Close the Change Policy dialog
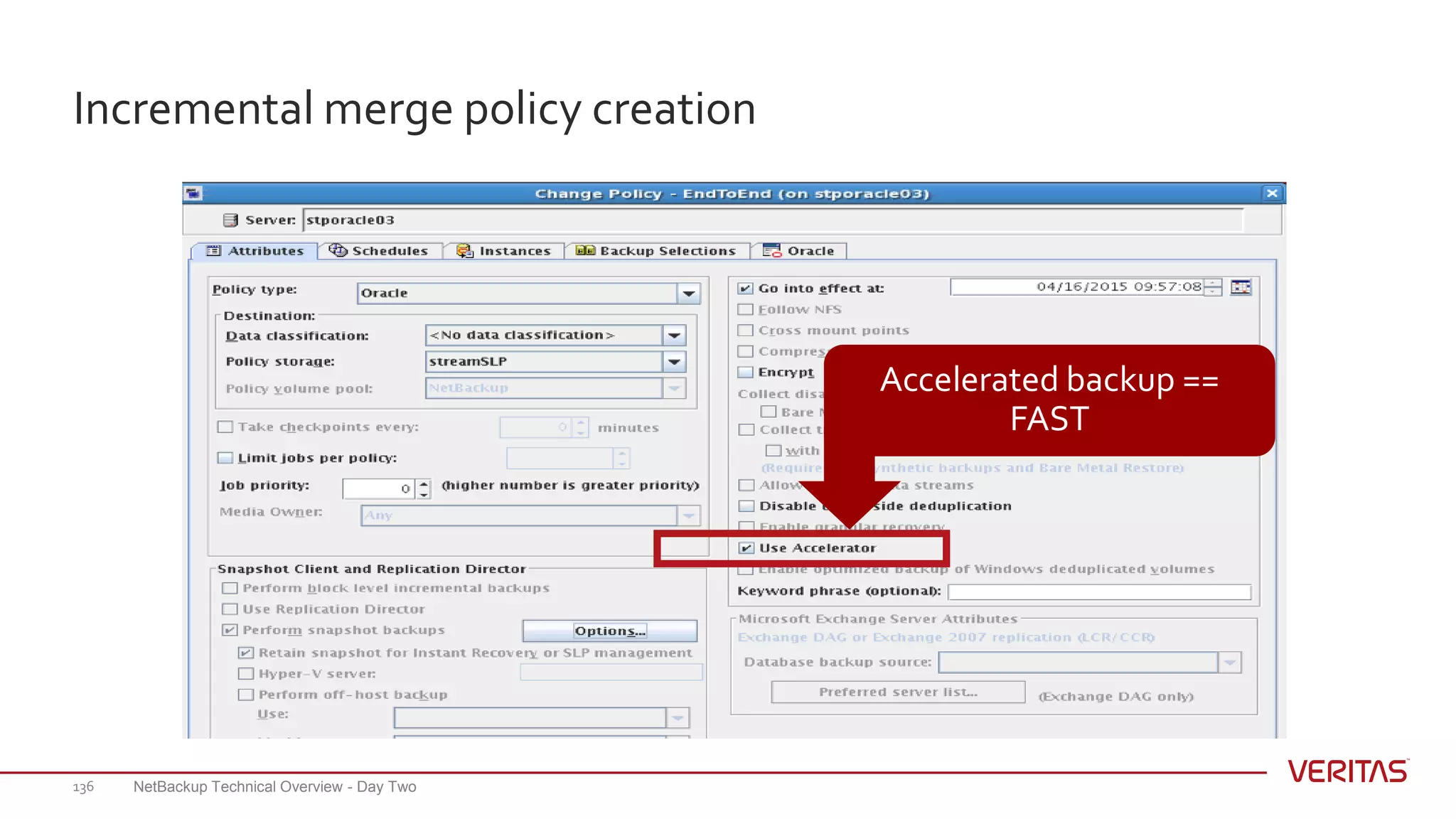 click(x=1272, y=193)
